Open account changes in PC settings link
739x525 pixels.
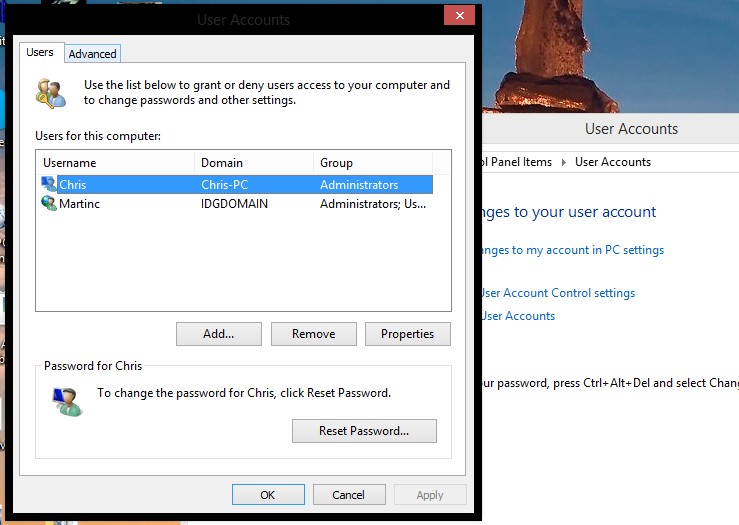pos(572,250)
